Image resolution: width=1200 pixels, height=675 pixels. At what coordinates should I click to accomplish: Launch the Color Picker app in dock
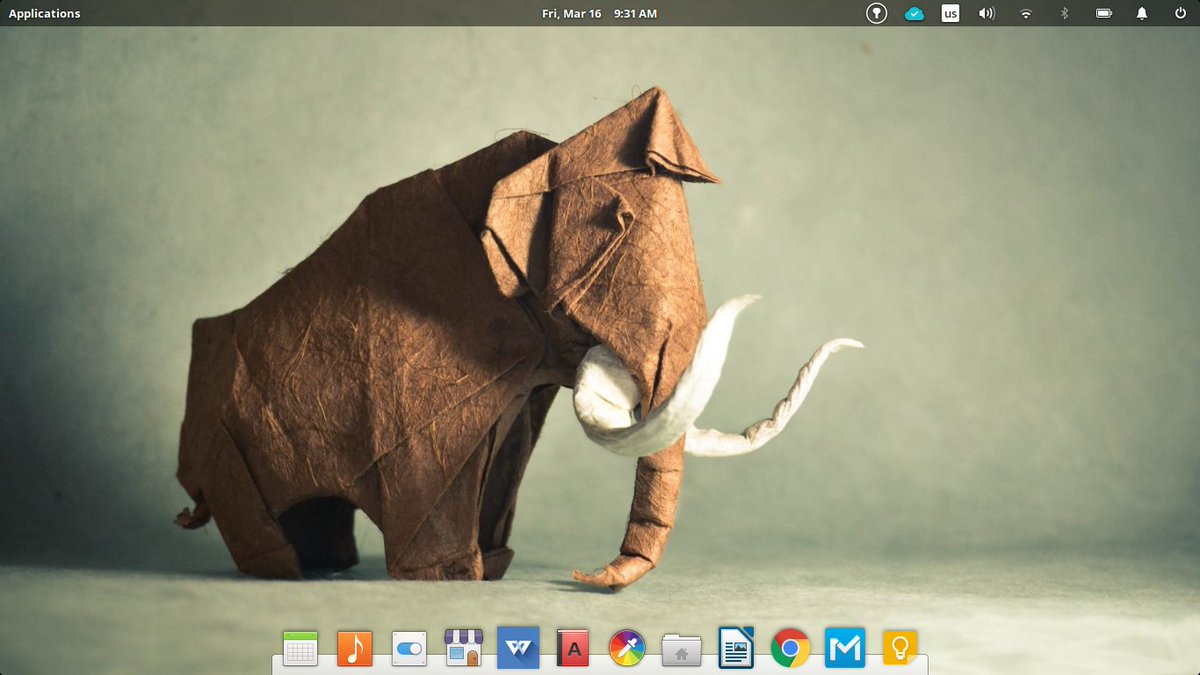[627, 649]
